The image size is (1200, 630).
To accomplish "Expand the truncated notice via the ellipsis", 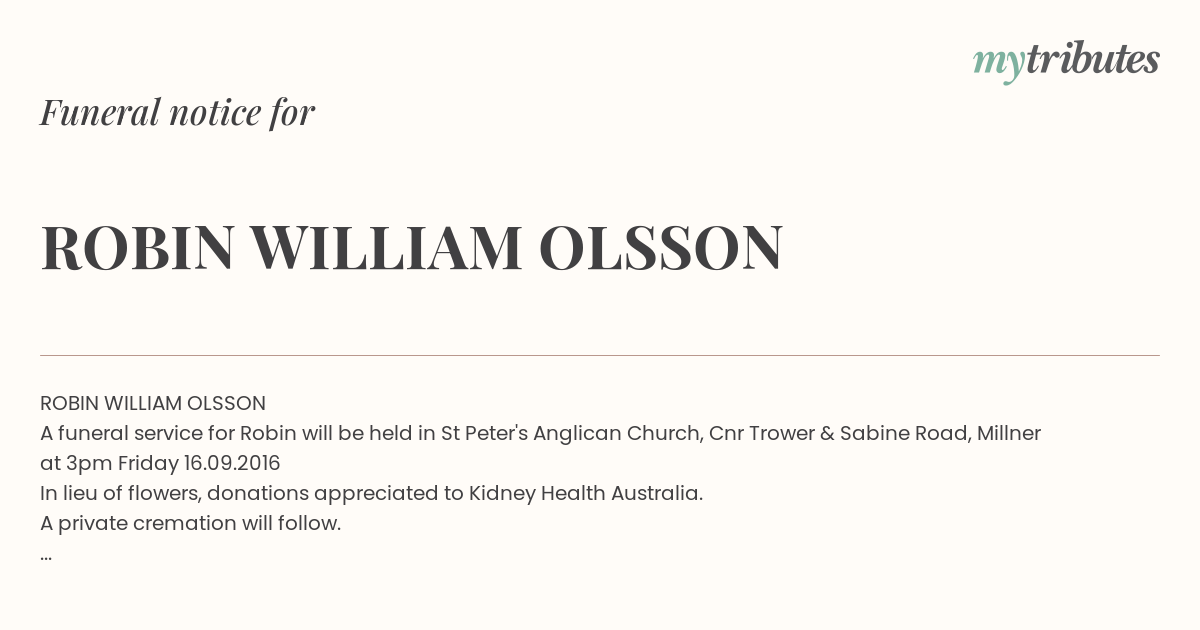I will 46,556.
